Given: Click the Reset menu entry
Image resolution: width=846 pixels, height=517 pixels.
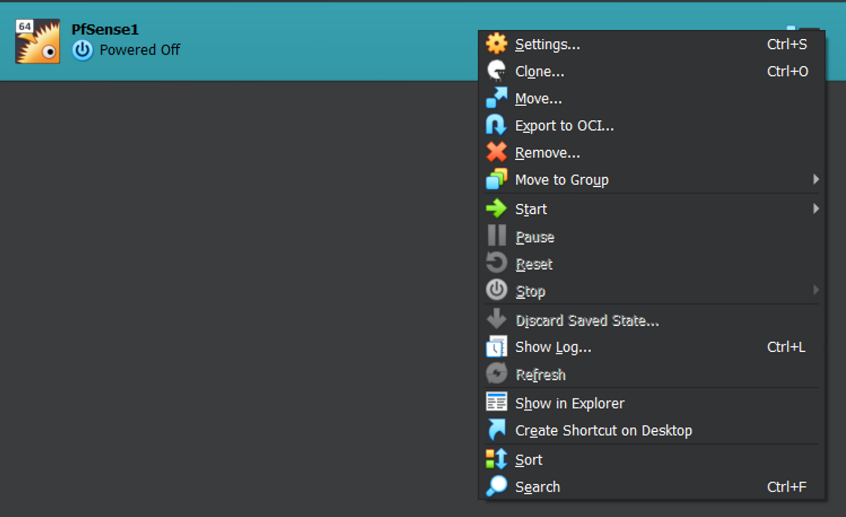Looking at the screenshot, I should click(652, 264).
